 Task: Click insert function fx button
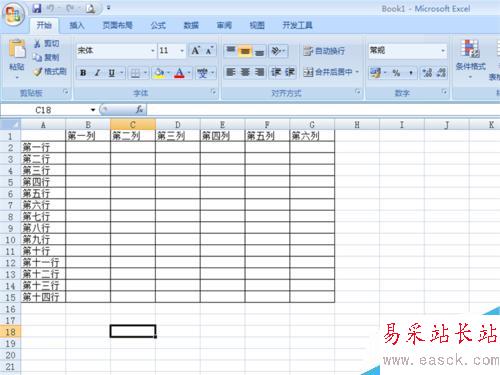click(140, 109)
